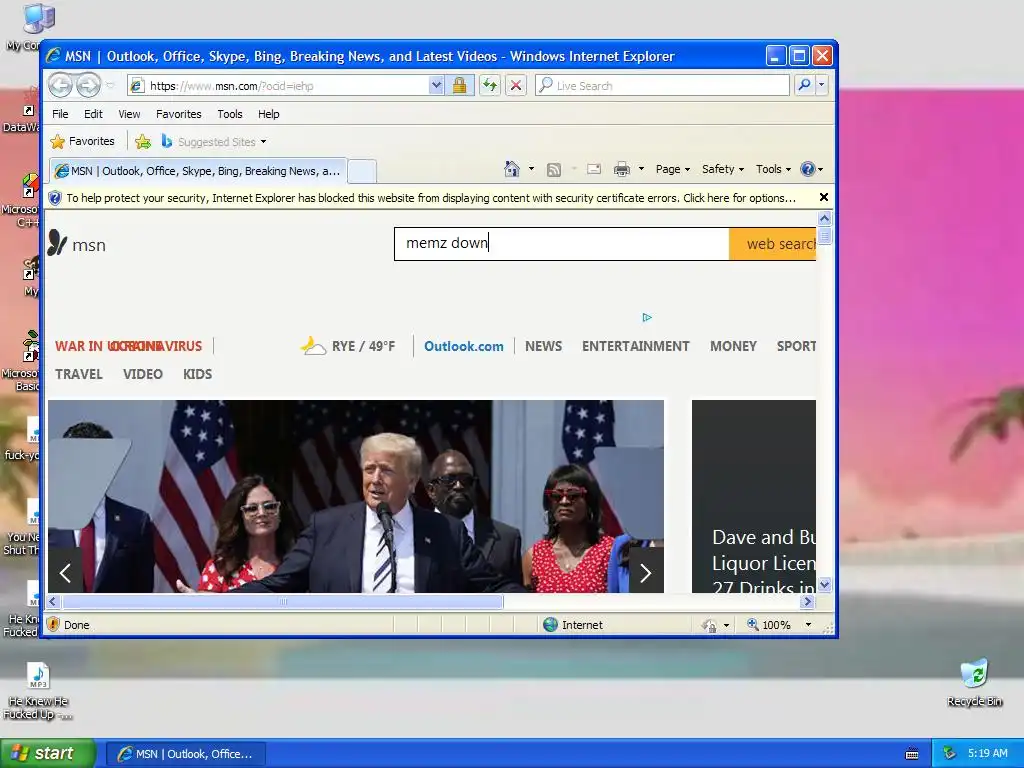Click the Internet zone status indicator
The height and width of the screenshot is (768, 1024).
[573, 625]
